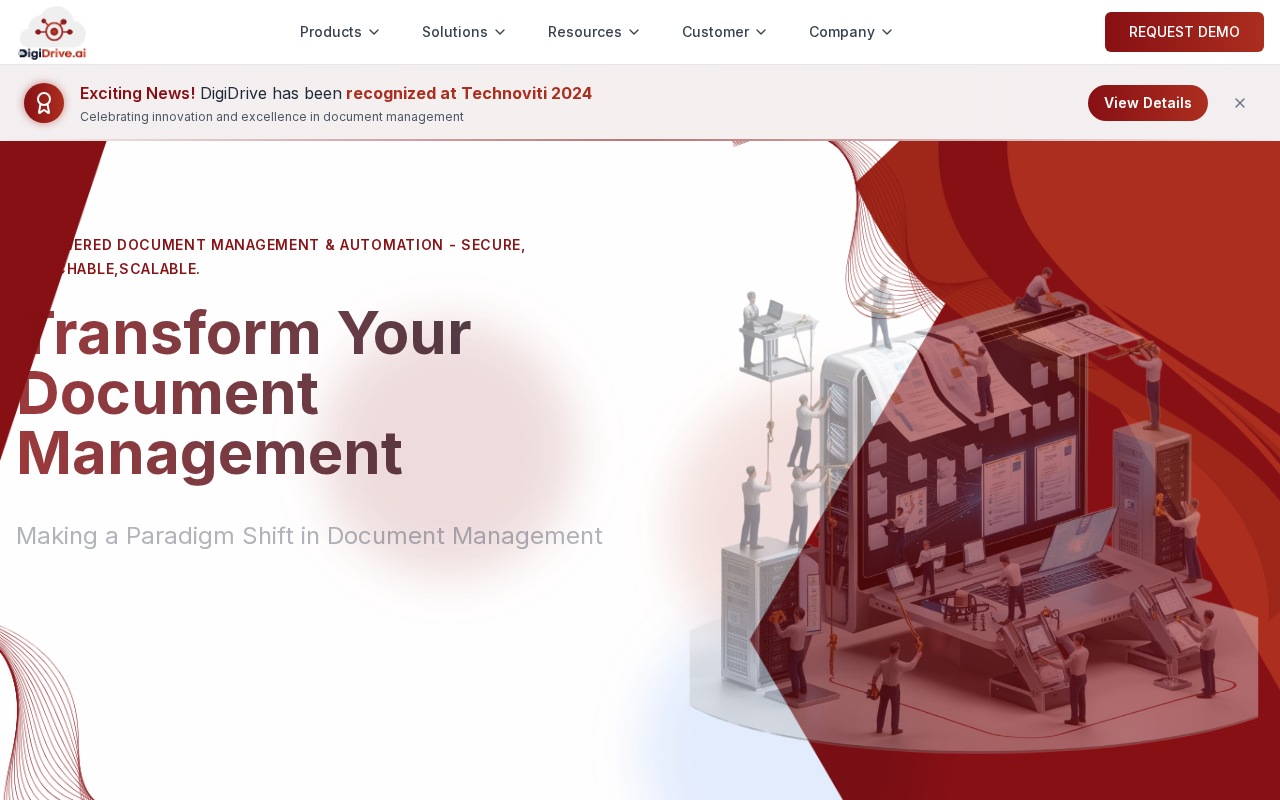Expand the Solutions dropdown chevron
The width and height of the screenshot is (1280, 800).
pos(500,32)
